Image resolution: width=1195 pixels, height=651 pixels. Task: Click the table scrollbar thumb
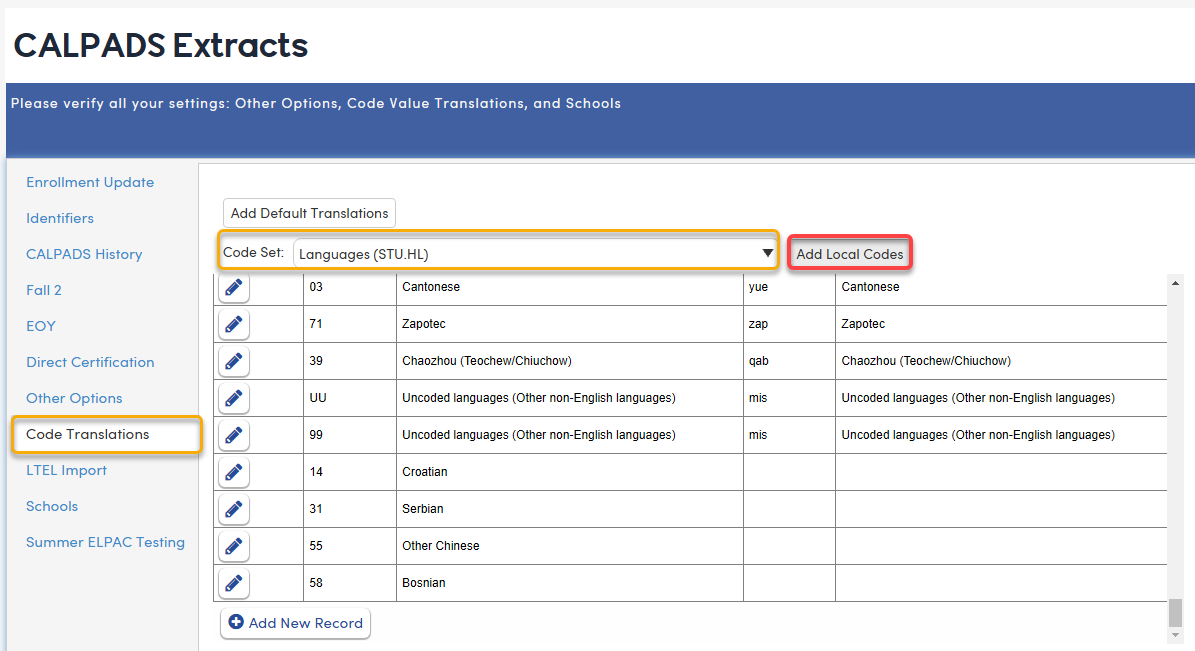click(1175, 612)
